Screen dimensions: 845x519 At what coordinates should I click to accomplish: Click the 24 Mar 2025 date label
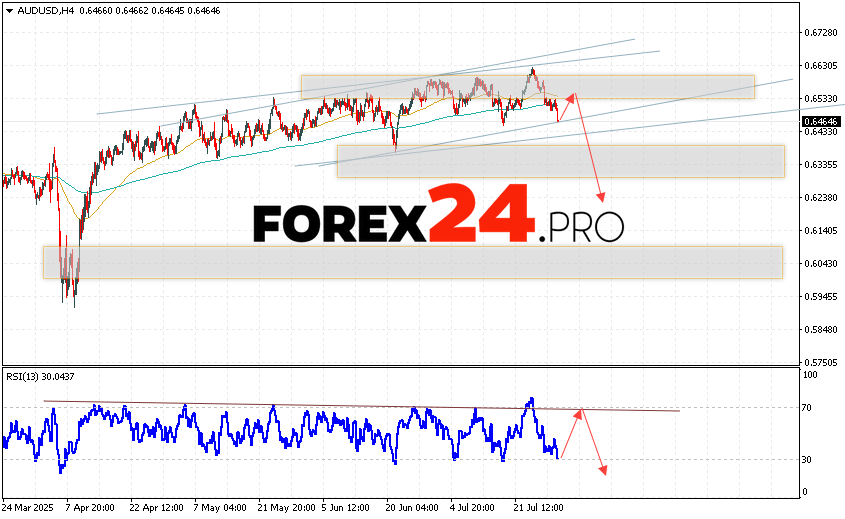point(29,508)
